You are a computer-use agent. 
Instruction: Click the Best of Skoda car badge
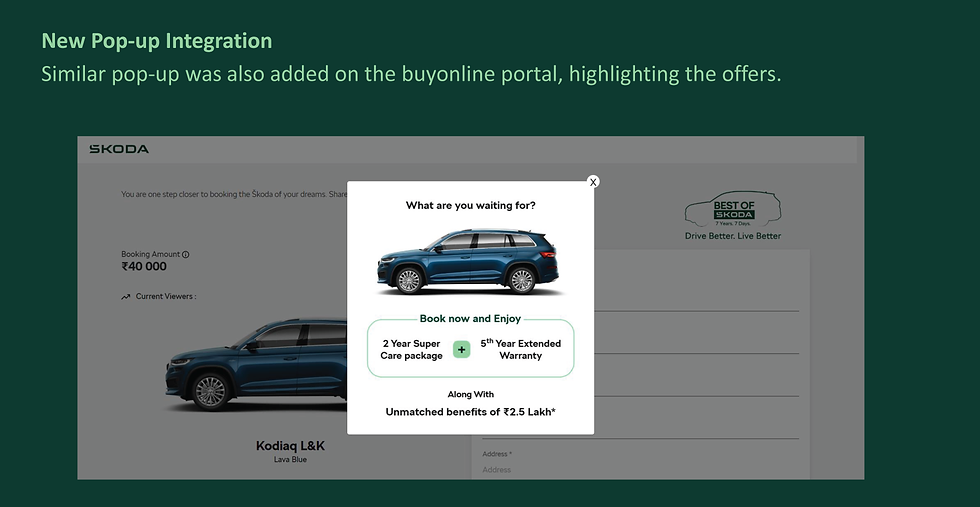[x=732, y=209]
